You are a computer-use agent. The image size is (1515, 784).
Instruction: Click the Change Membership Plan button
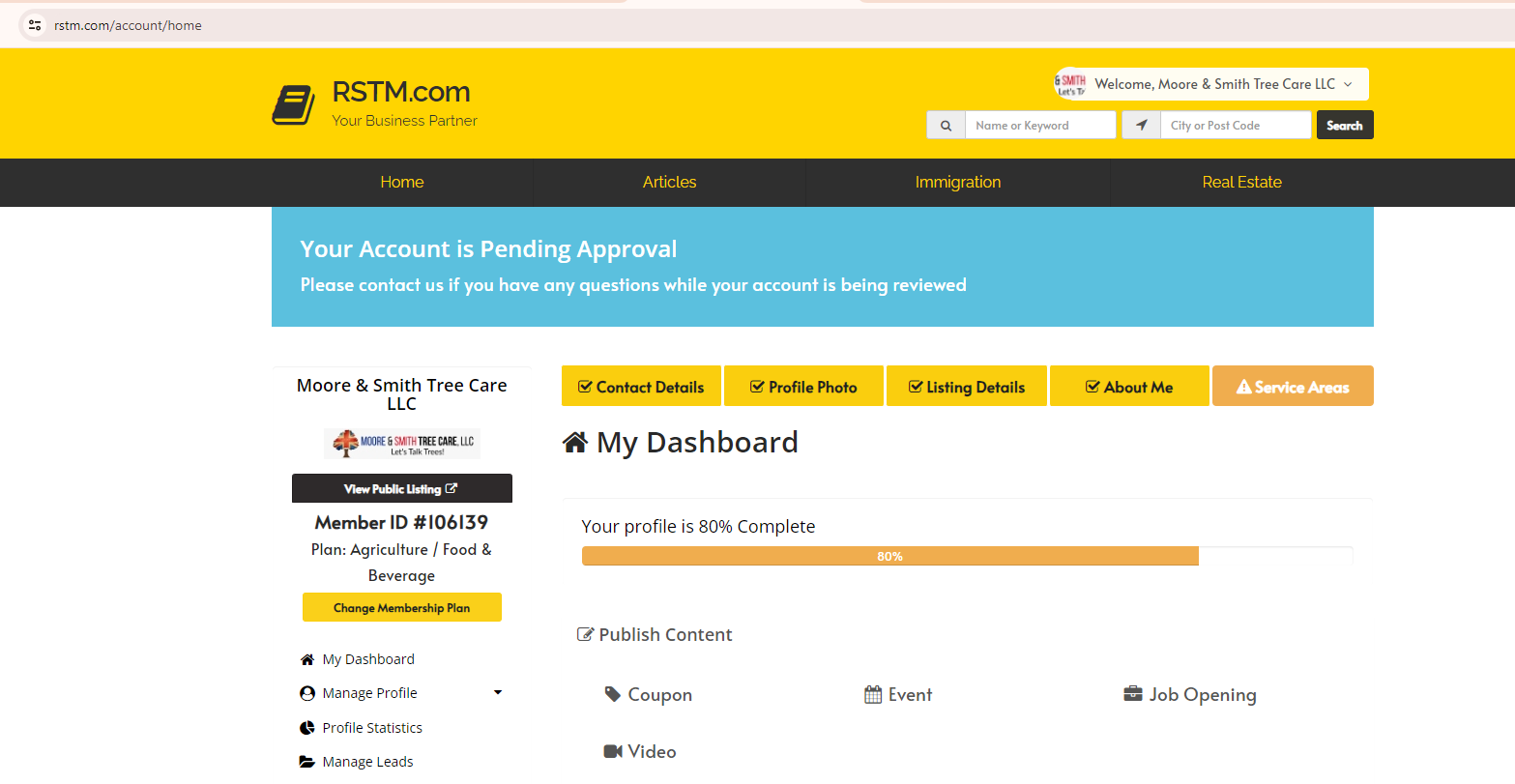(401, 608)
